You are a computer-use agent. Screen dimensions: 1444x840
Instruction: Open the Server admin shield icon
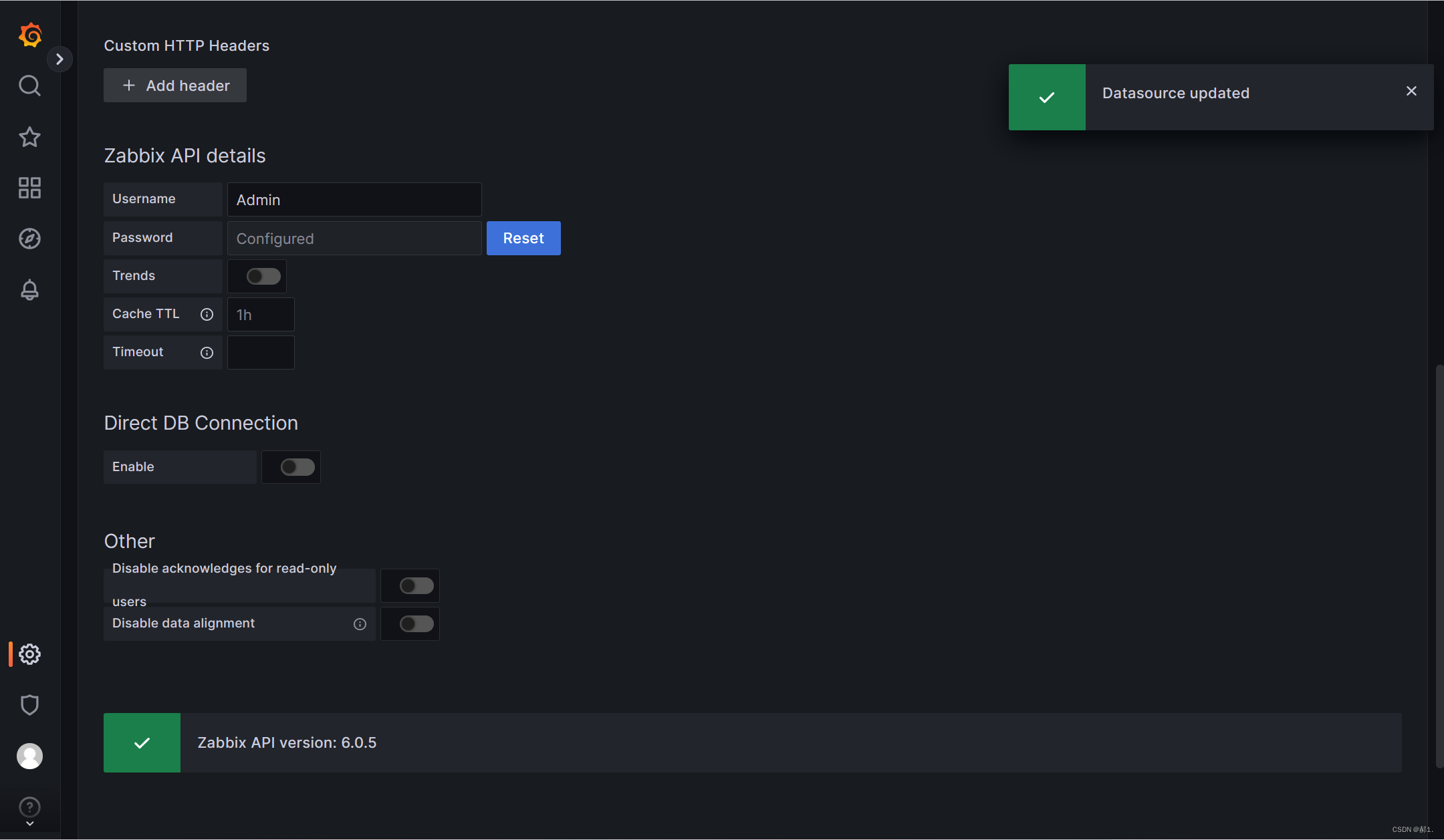(x=29, y=705)
